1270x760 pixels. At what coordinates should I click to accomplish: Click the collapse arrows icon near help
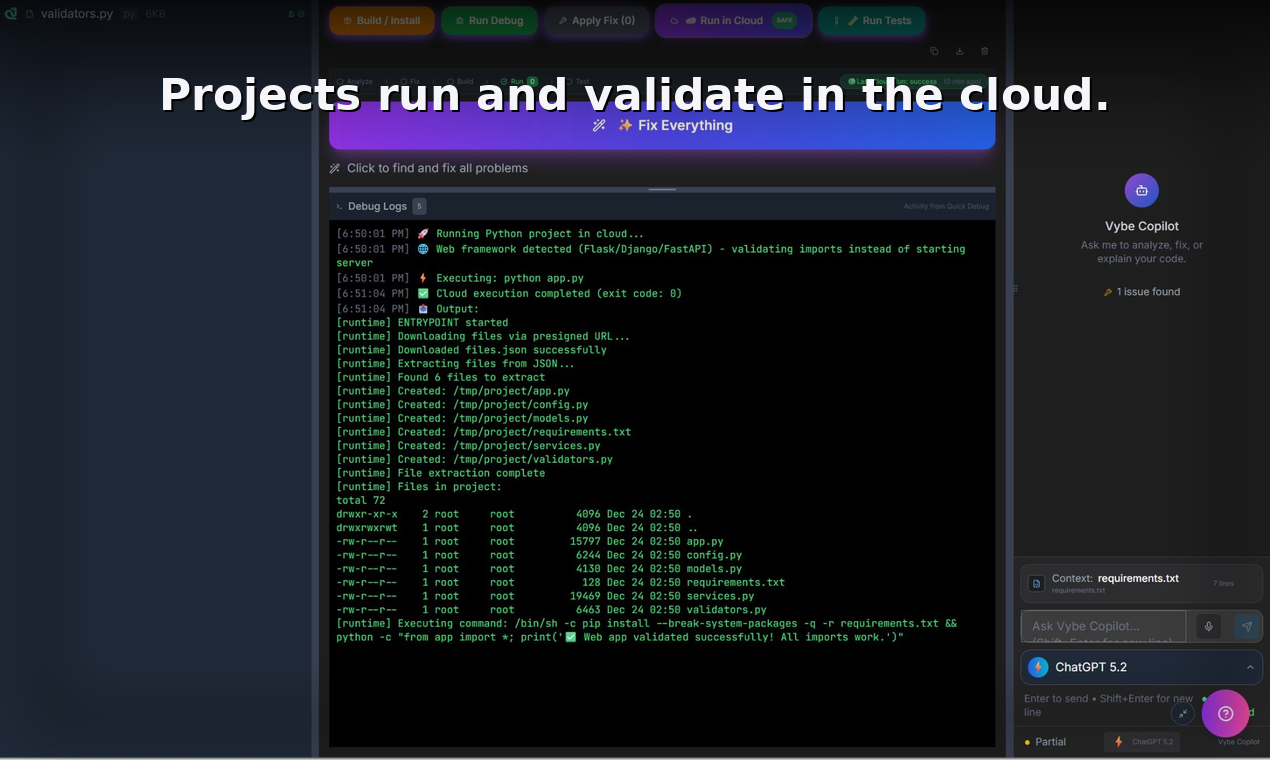pos(1183,713)
